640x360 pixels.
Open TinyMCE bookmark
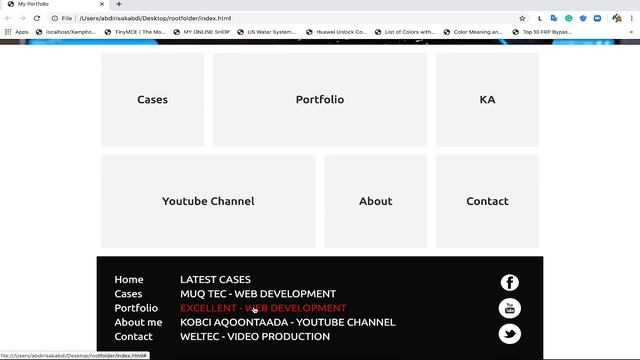(135, 32)
